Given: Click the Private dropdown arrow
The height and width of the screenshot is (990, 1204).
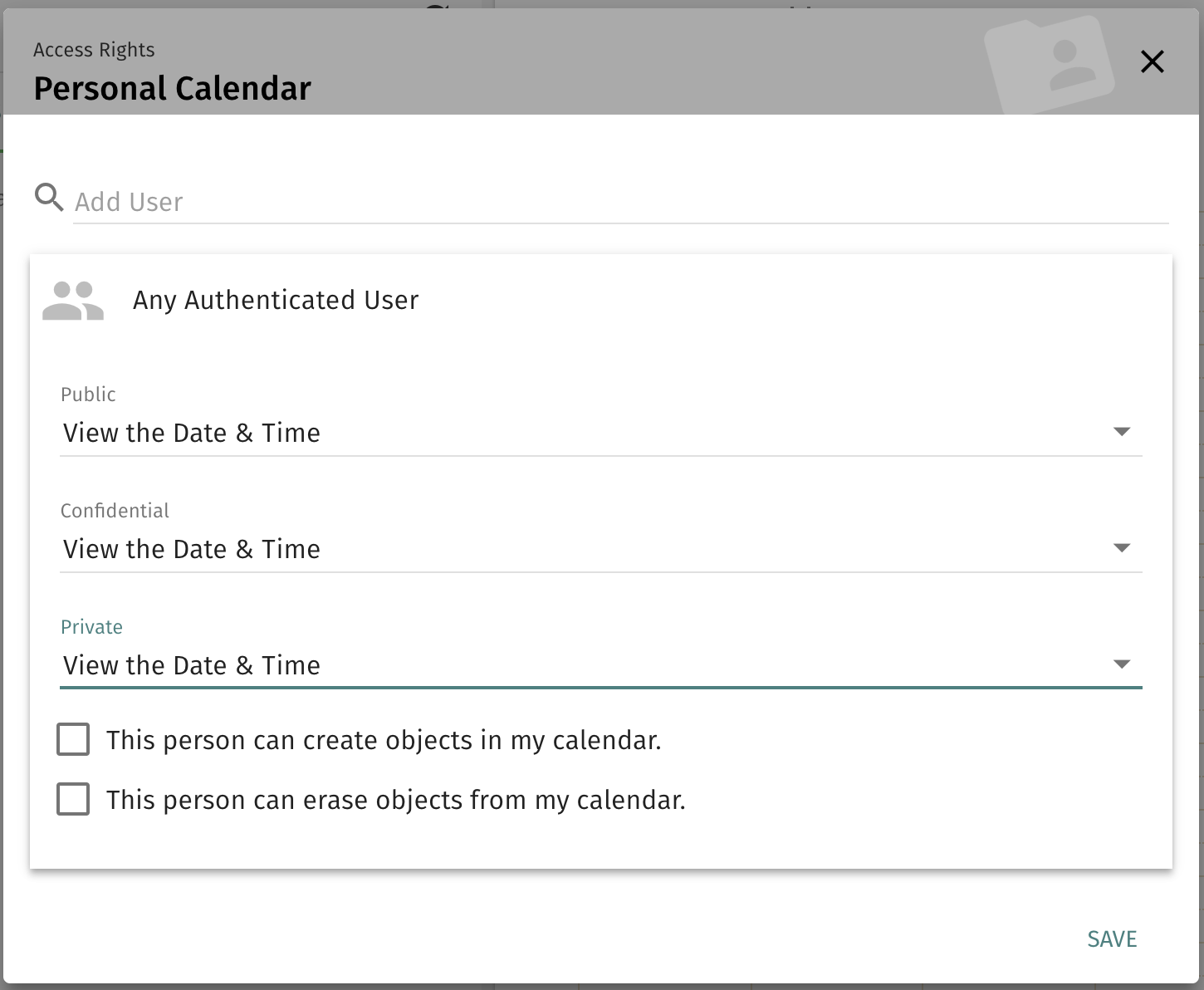Looking at the screenshot, I should (1122, 664).
